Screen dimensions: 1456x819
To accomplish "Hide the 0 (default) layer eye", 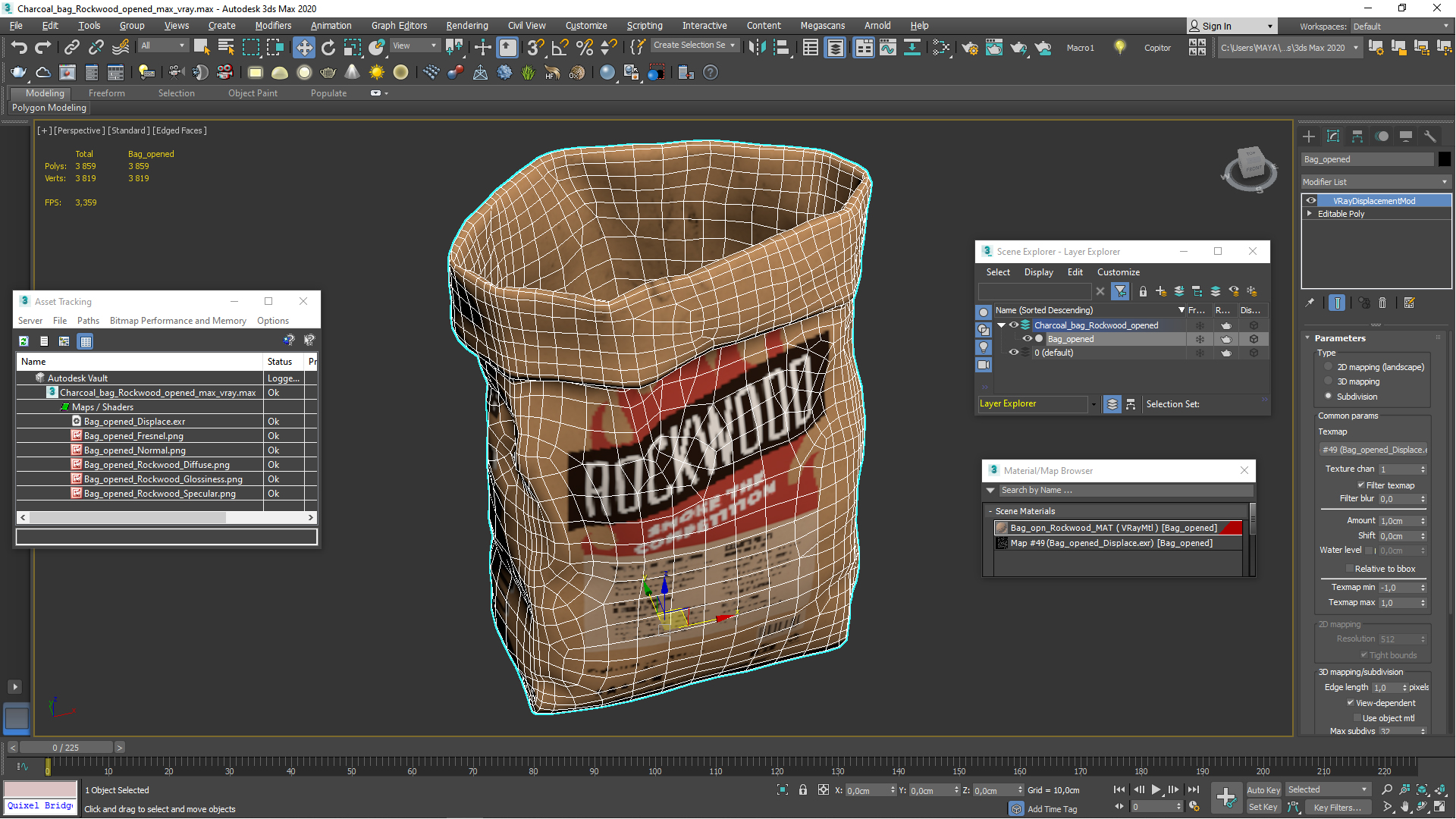I will point(1013,353).
